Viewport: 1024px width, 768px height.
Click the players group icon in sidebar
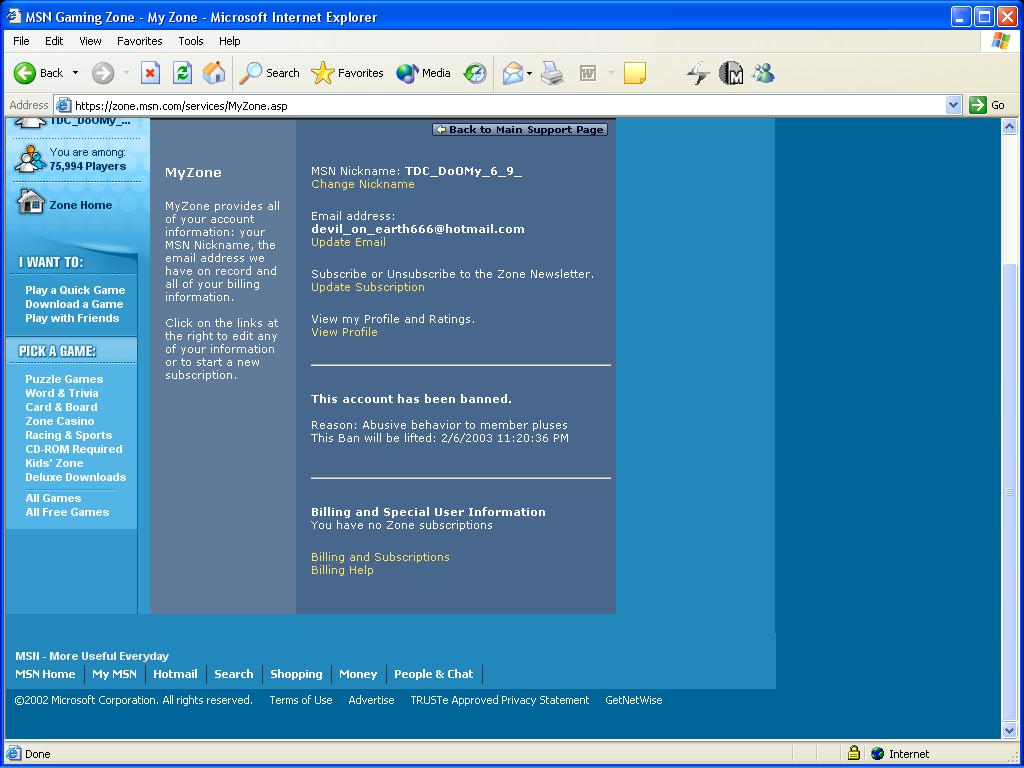[31, 159]
